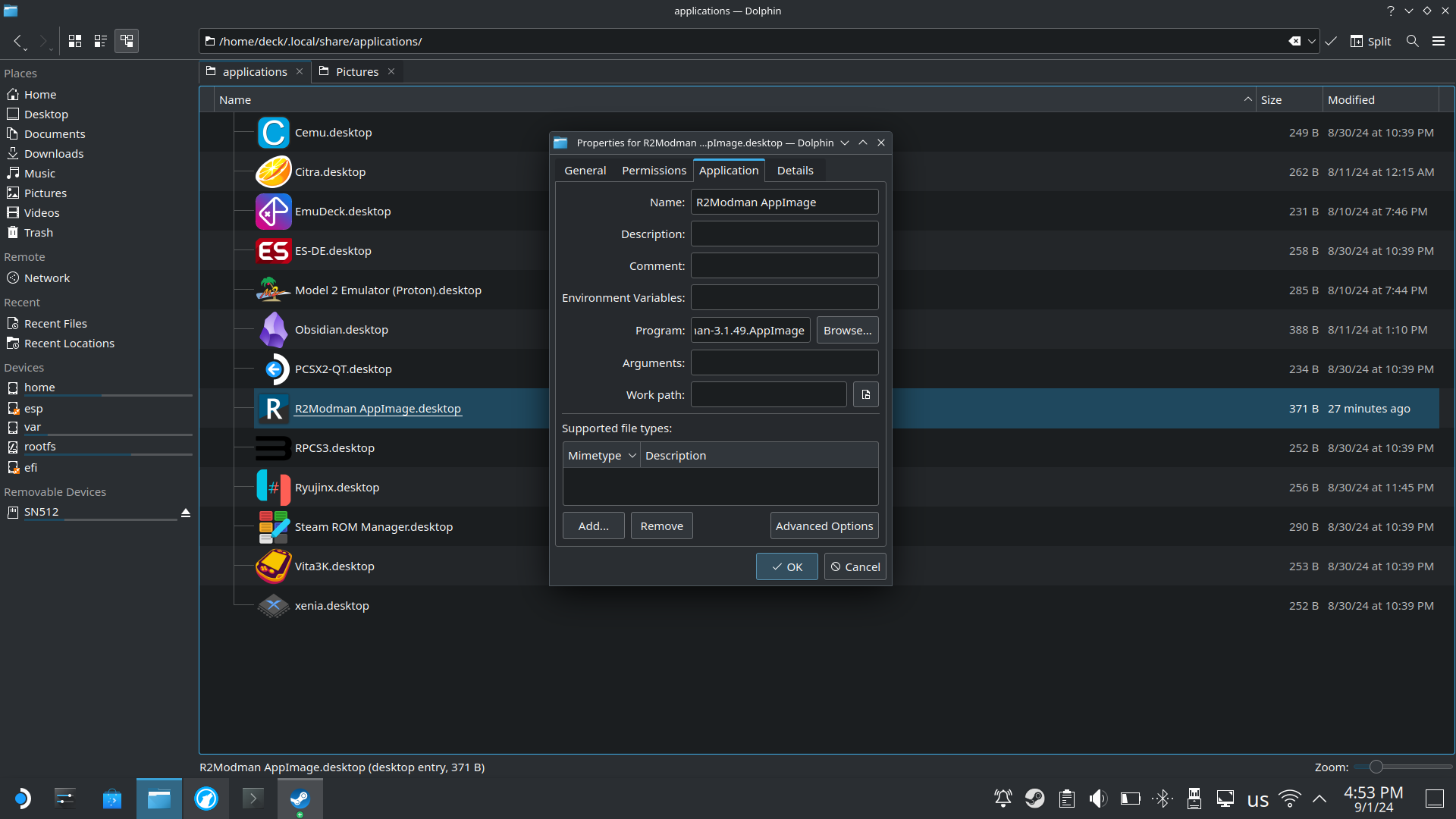Open clock and calendar in tray
Screen dimensions: 1456x819
point(1373,799)
